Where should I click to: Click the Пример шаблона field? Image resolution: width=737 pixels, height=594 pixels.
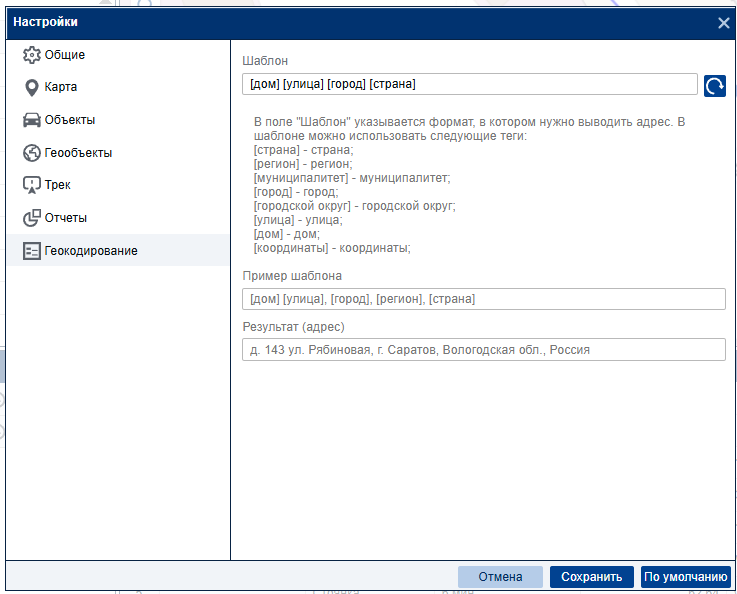click(483, 299)
